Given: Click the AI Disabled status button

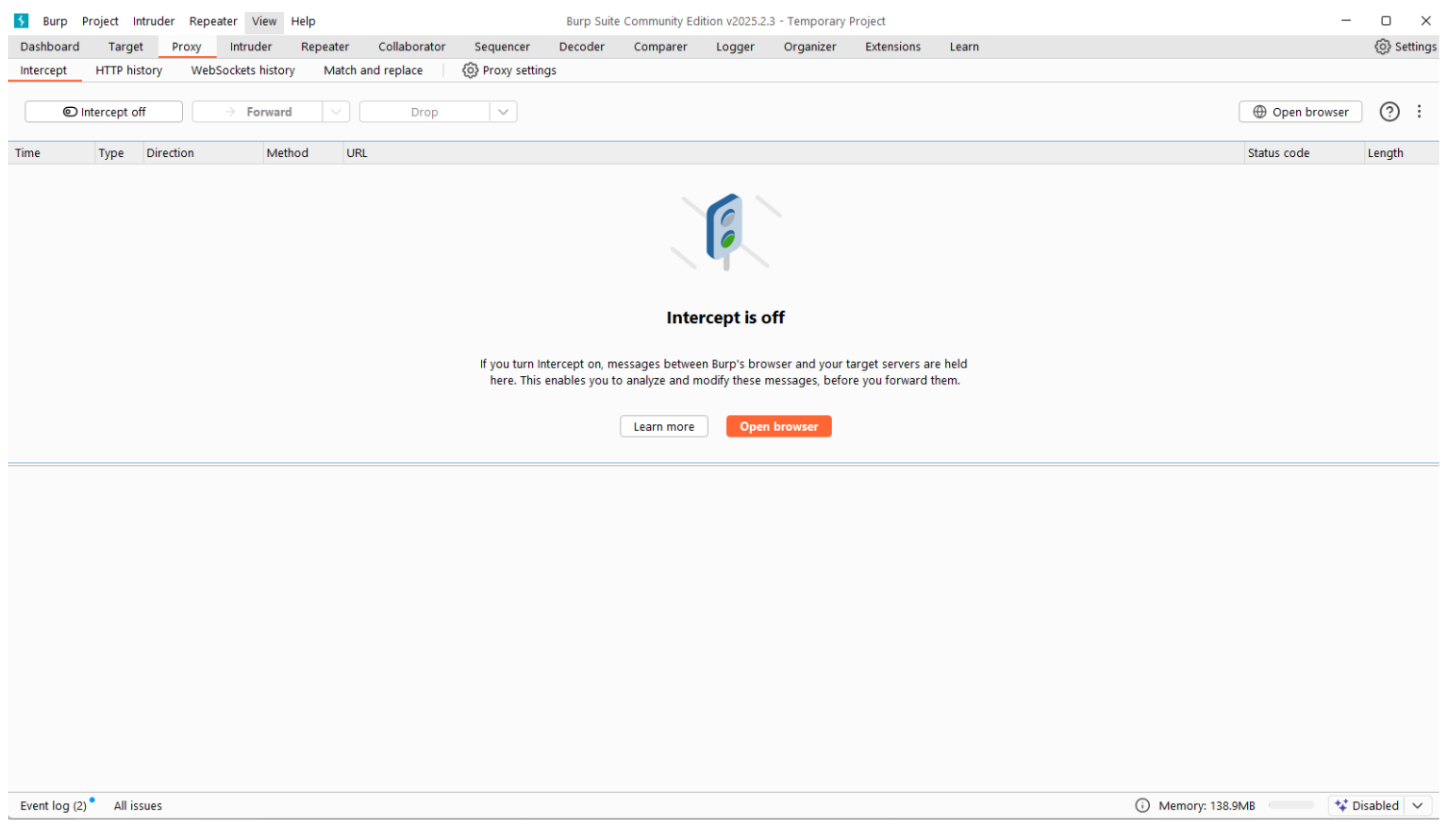Looking at the screenshot, I should [x=1367, y=806].
